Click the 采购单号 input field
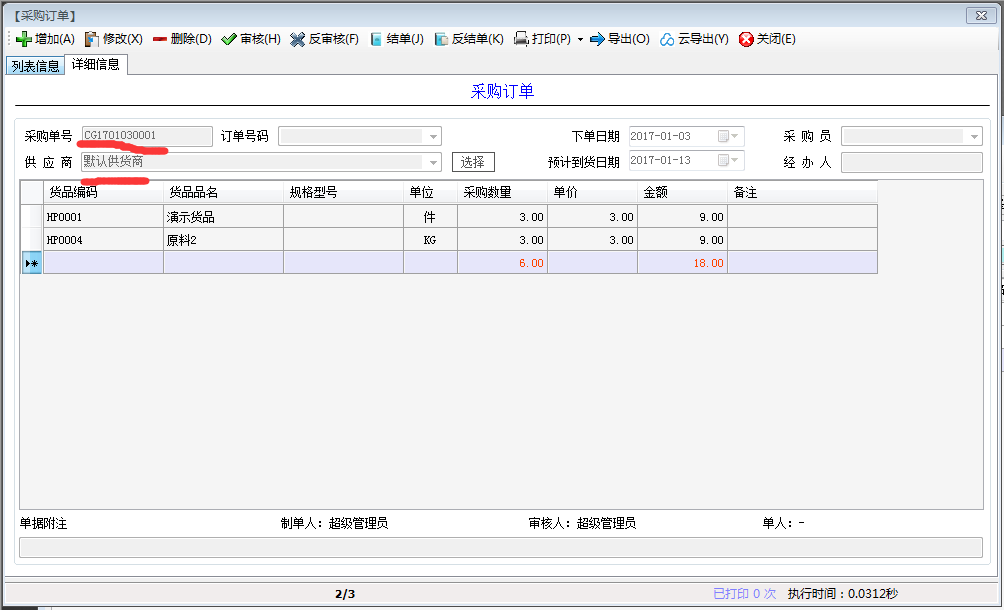Viewport: 1004px width, 610px height. 147,136
